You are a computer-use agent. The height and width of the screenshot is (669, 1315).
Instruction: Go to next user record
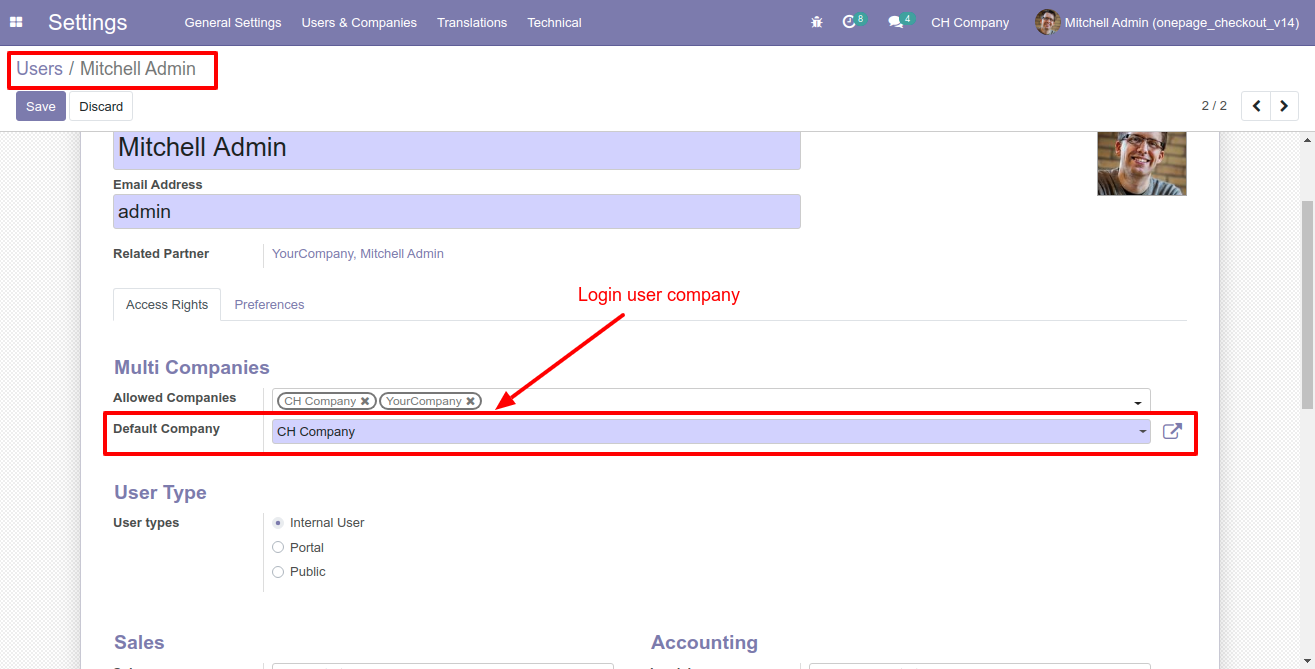pyautogui.click(x=1284, y=106)
